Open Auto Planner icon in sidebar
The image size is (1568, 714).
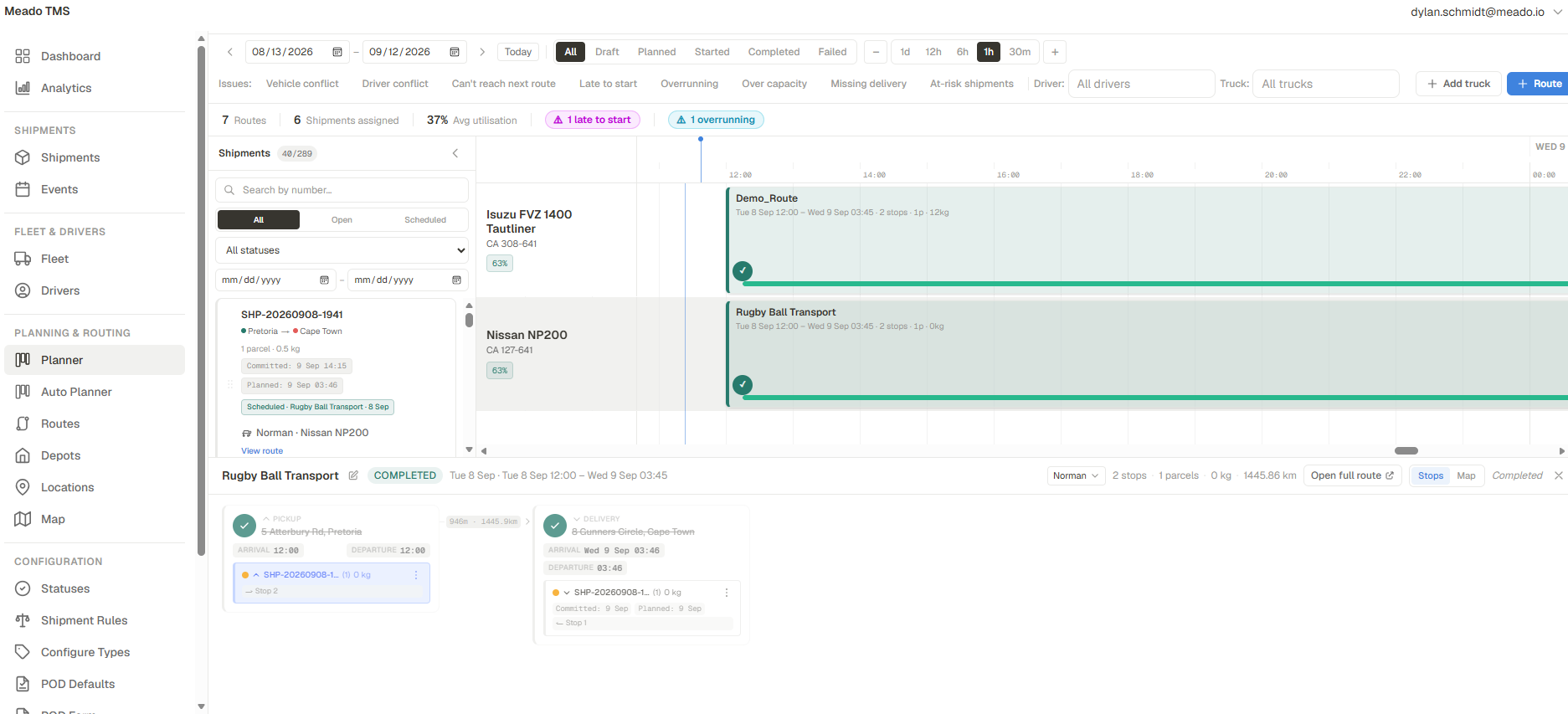[x=23, y=392]
